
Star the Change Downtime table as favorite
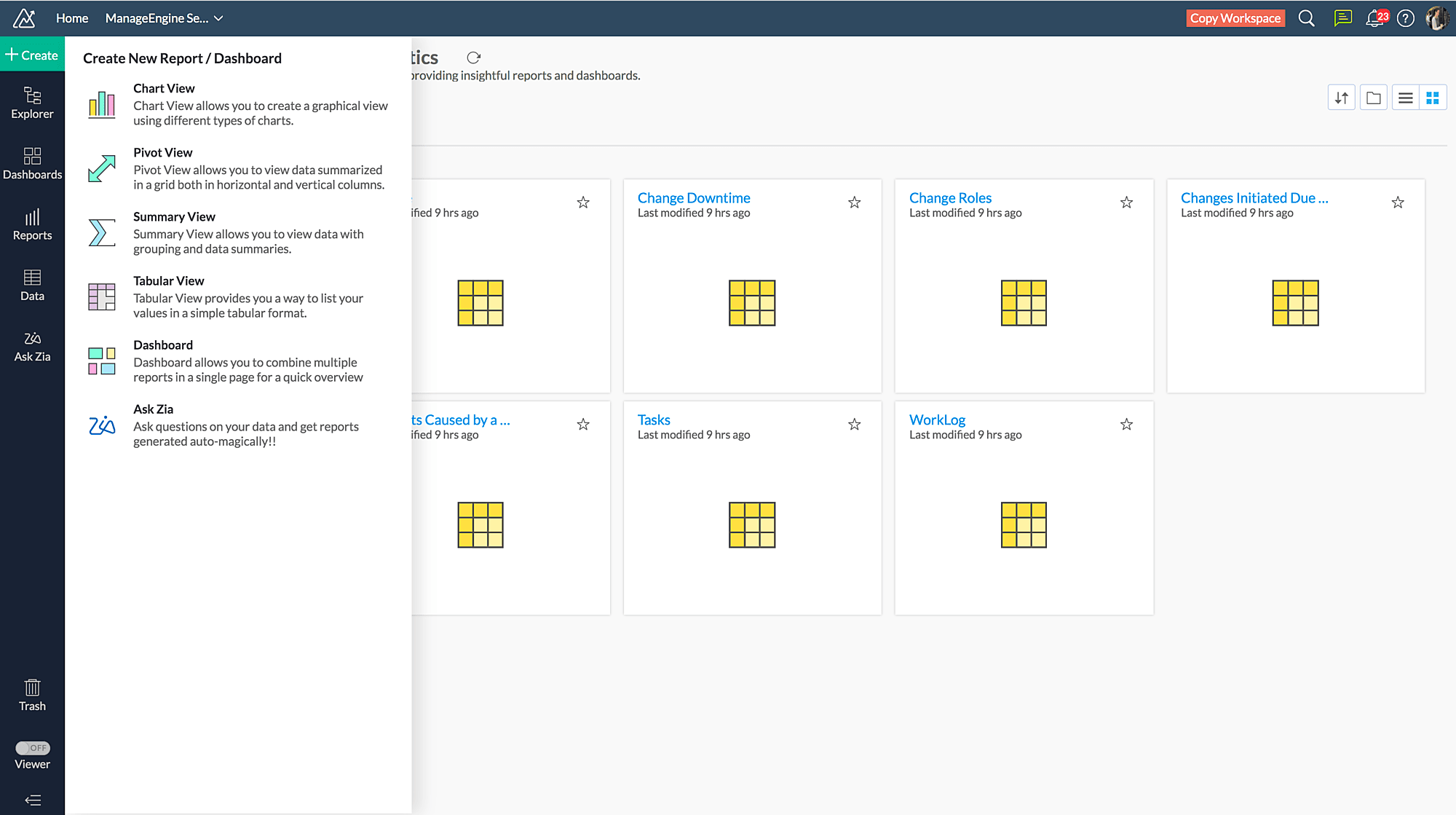(x=855, y=202)
